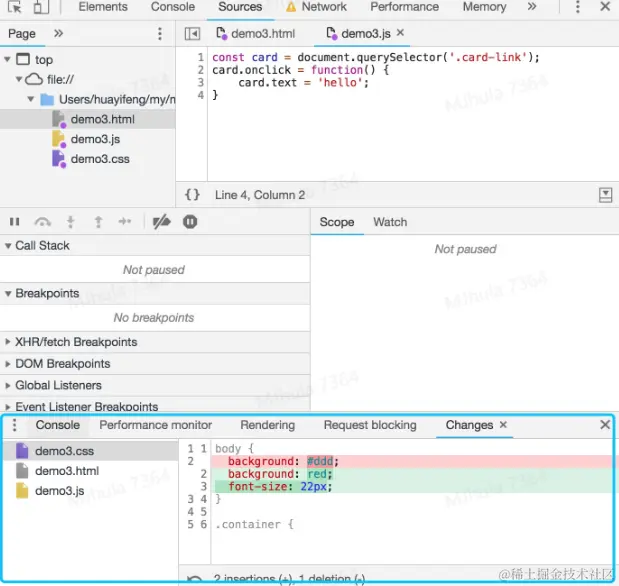Open the Request blocking drawer tab
The image size is (619, 586).
click(370, 425)
